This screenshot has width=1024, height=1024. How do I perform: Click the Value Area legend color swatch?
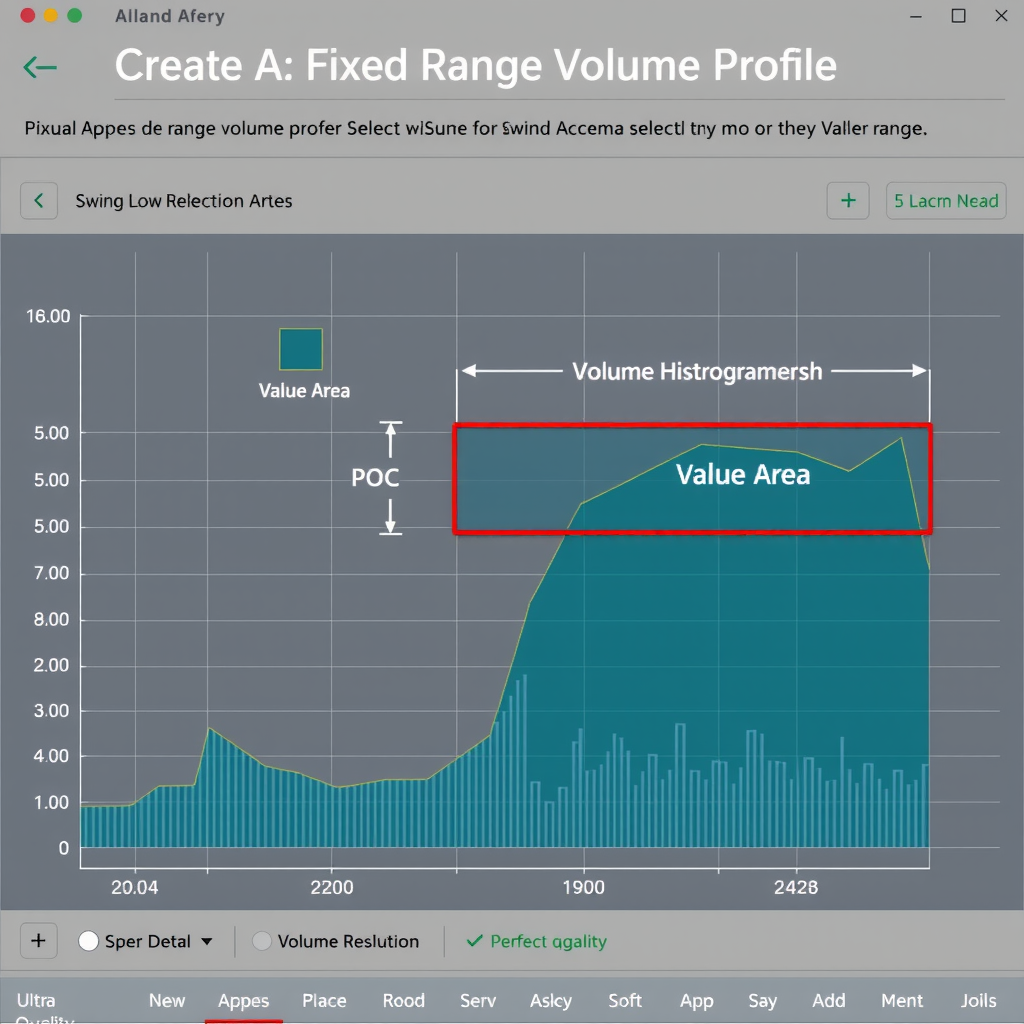(x=301, y=350)
